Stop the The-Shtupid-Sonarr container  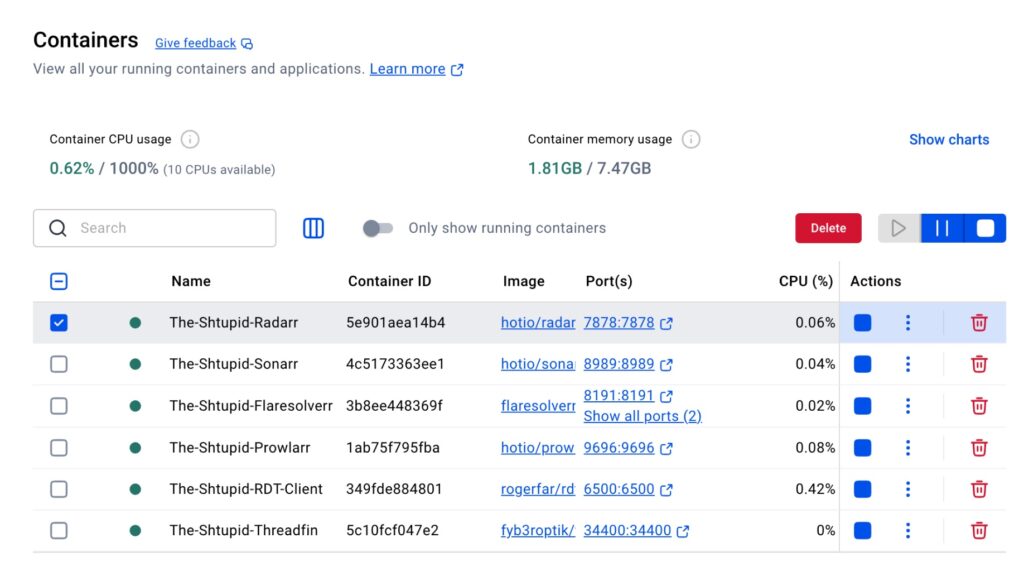pos(862,364)
